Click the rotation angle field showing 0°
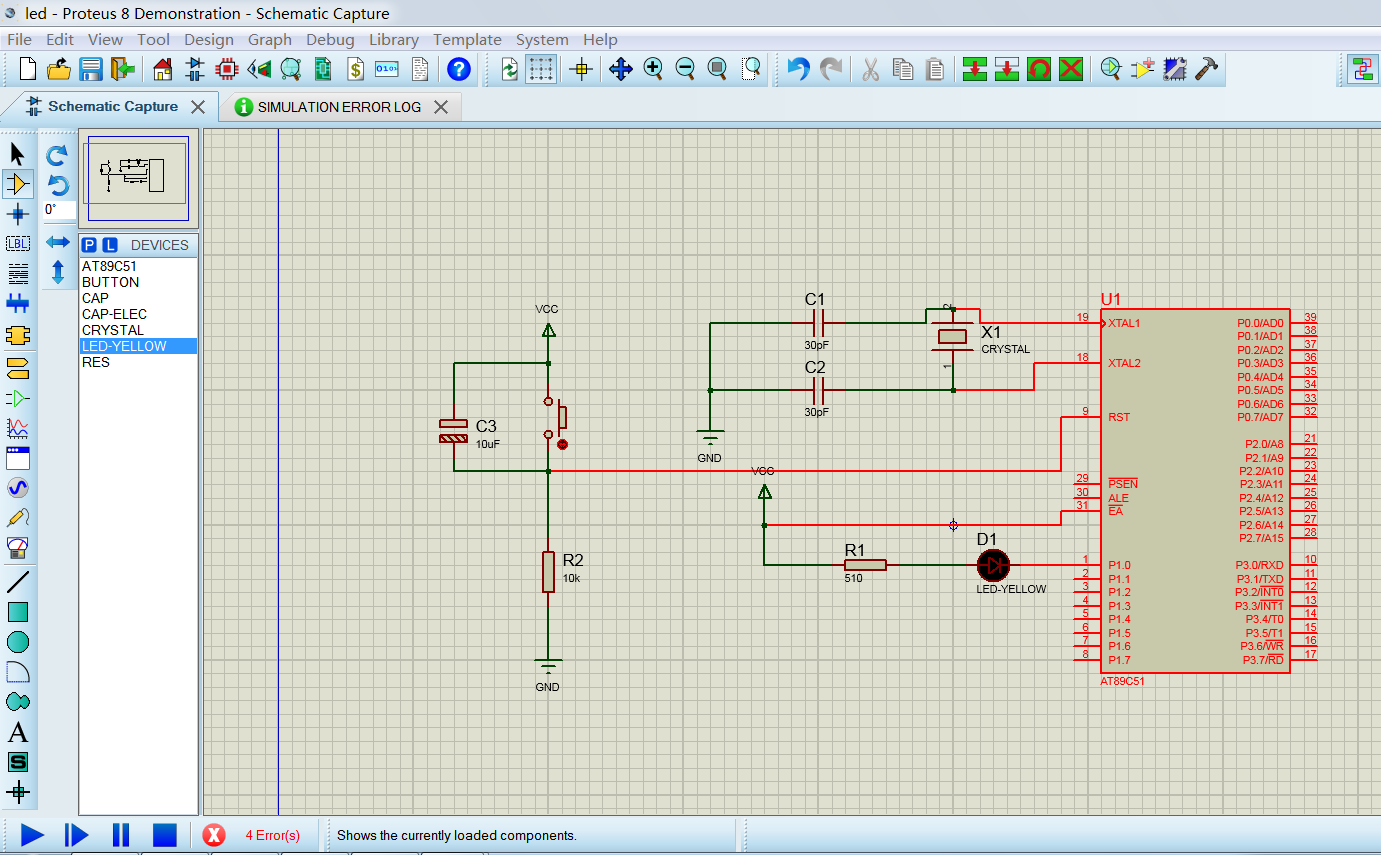 click(x=59, y=210)
